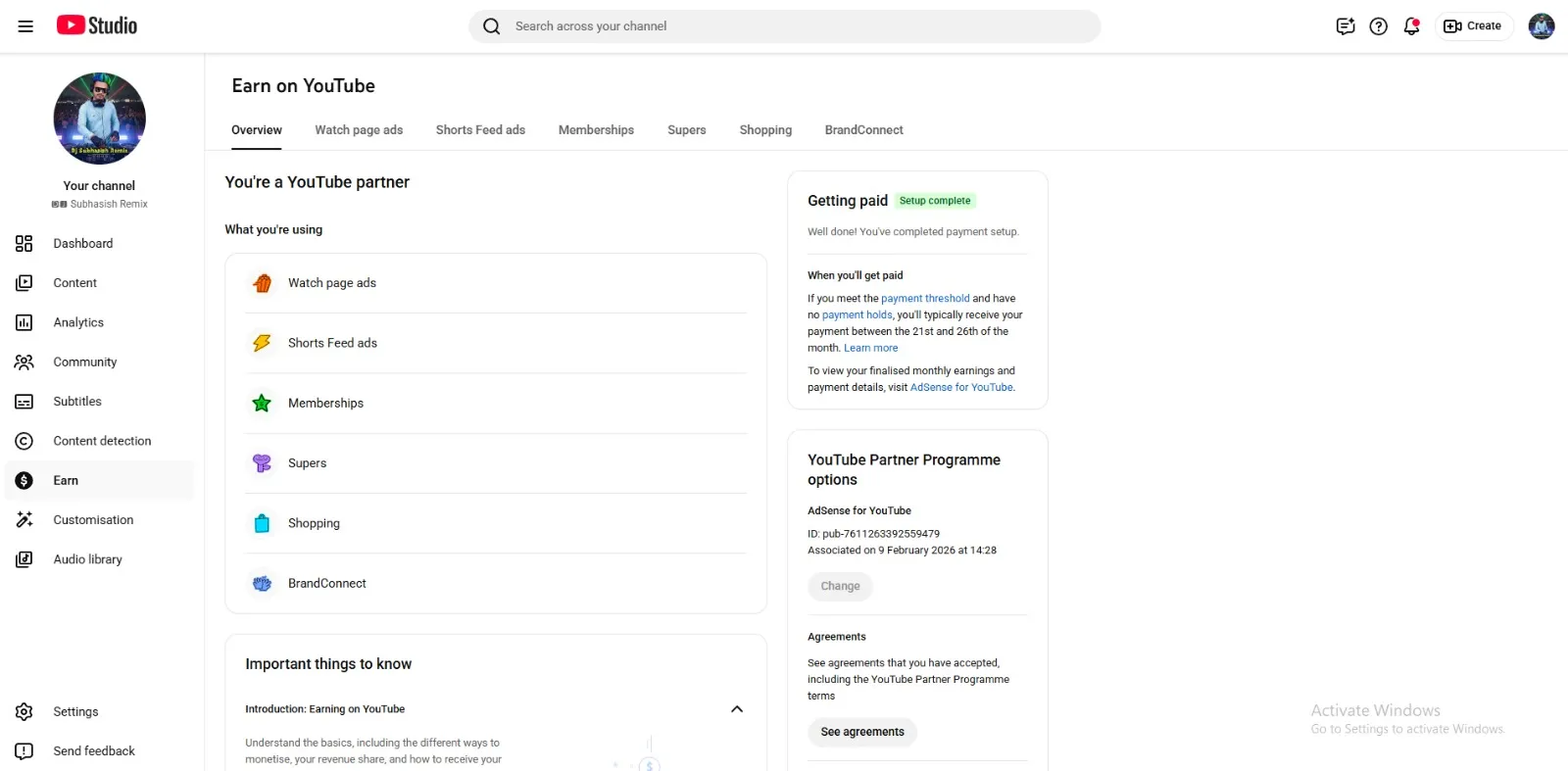This screenshot has width=1568, height=771.
Task: Open the comments notification icon
Action: [1346, 26]
